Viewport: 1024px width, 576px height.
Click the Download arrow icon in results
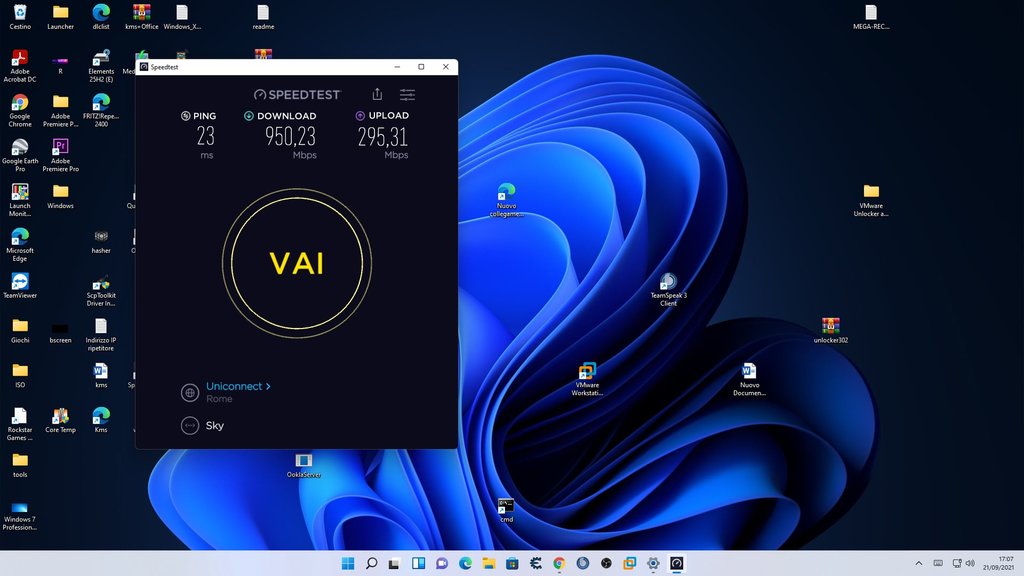pyautogui.click(x=249, y=116)
